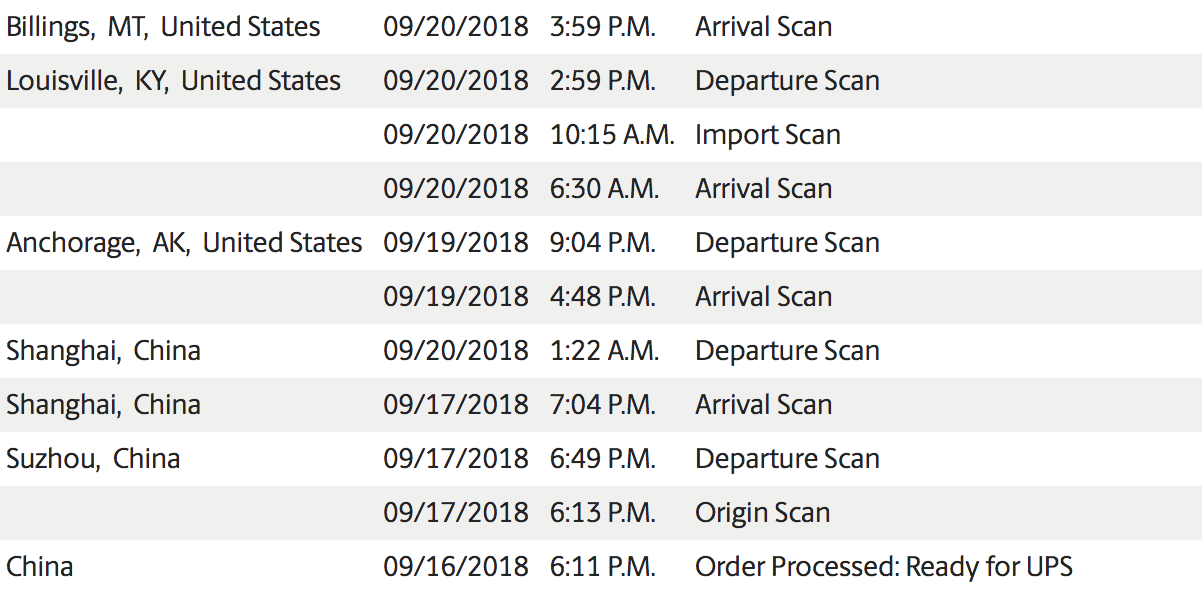Click Order Processed: Ready for UPS status

point(884,567)
